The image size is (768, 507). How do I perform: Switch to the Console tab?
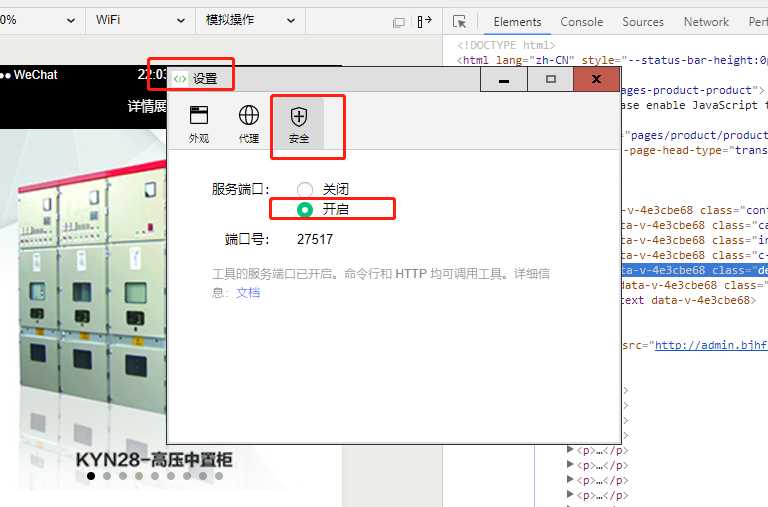(581, 22)
